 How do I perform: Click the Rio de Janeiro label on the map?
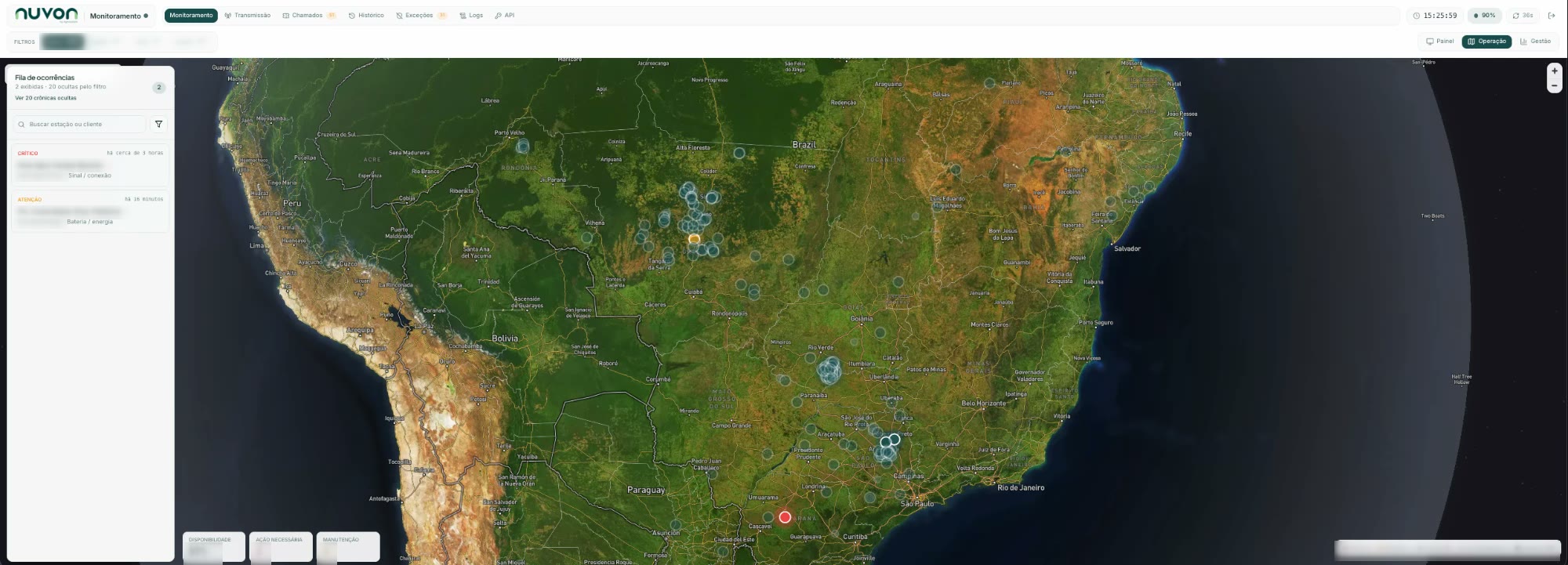tap(1021, 487)
